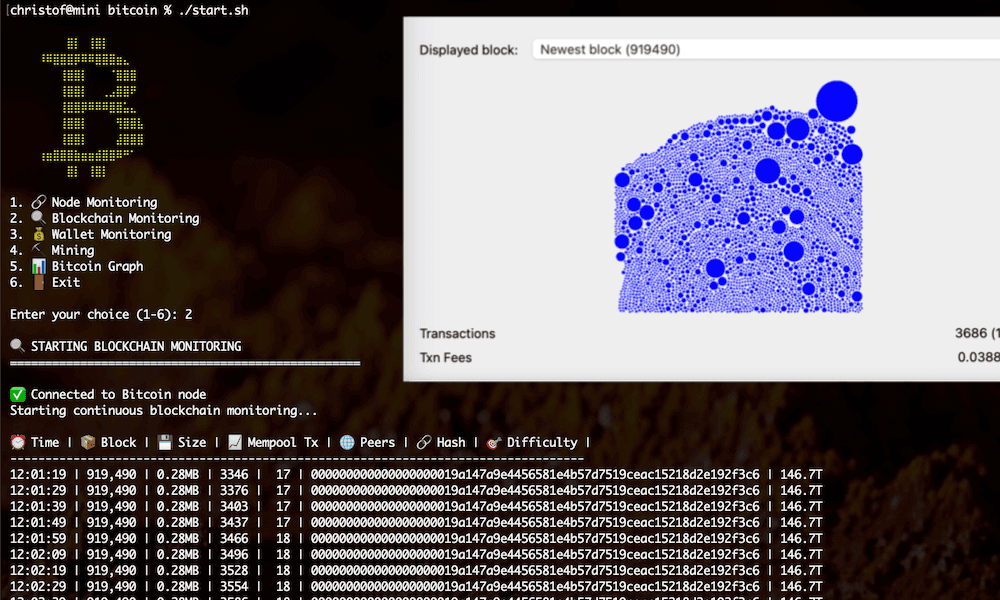Click the pickaxe Mining icon

(x=35, y=250)
